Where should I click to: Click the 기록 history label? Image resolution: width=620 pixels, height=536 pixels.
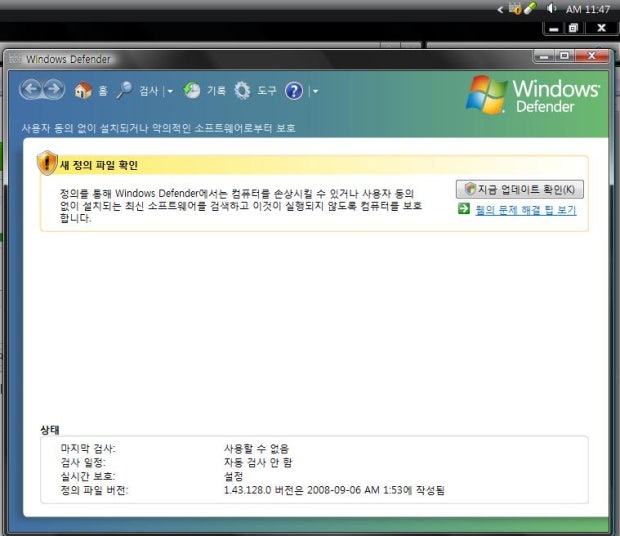216,91
